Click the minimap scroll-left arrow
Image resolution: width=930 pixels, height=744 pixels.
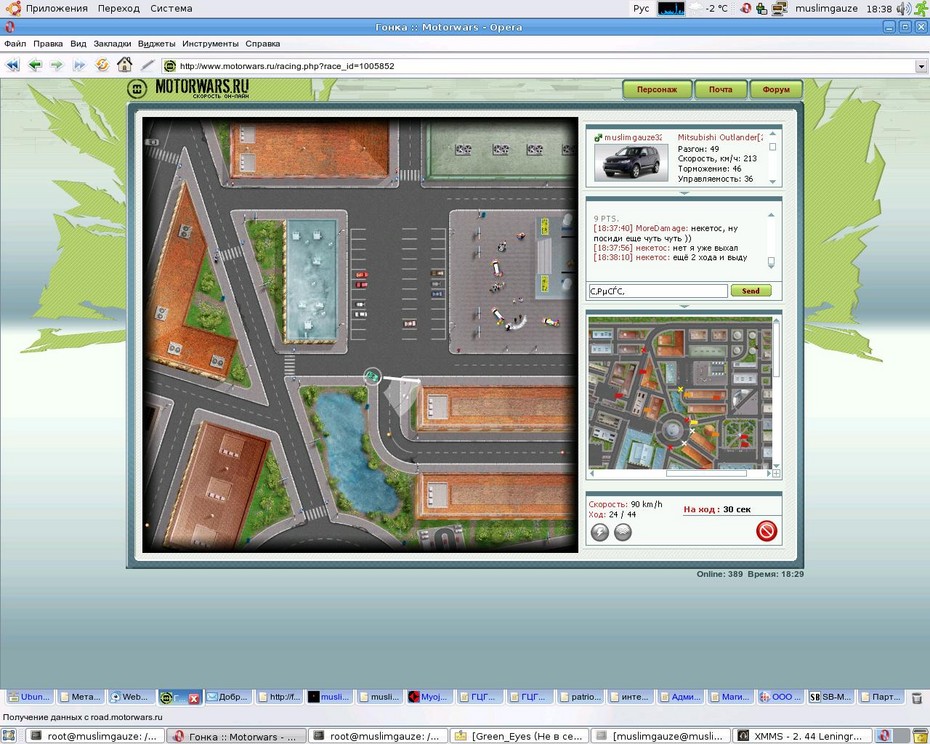tap(591, 473)
